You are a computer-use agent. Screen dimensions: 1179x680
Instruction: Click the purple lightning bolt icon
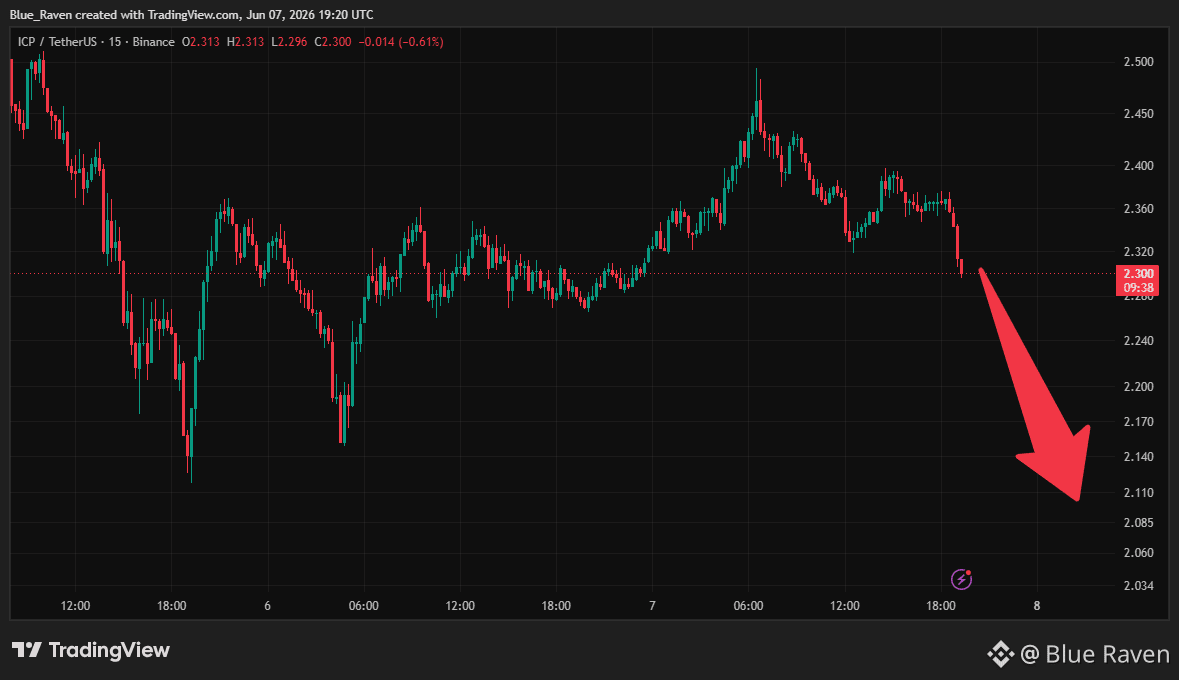(x=962, y=579)
